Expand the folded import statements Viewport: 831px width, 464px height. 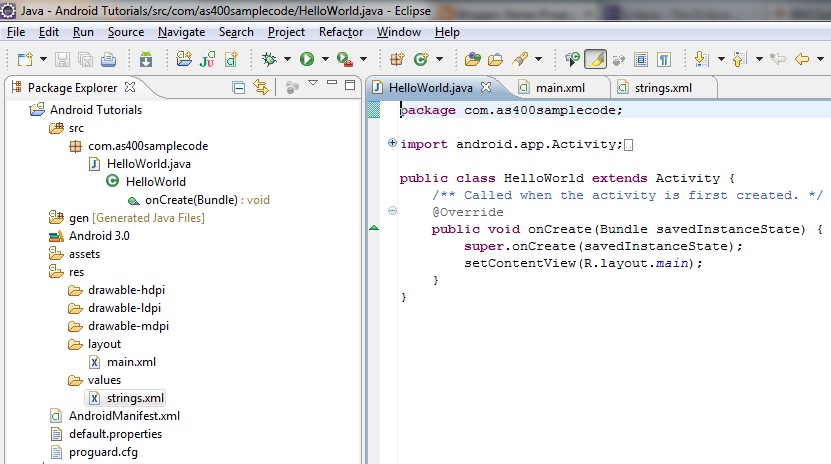pos(392,142)
